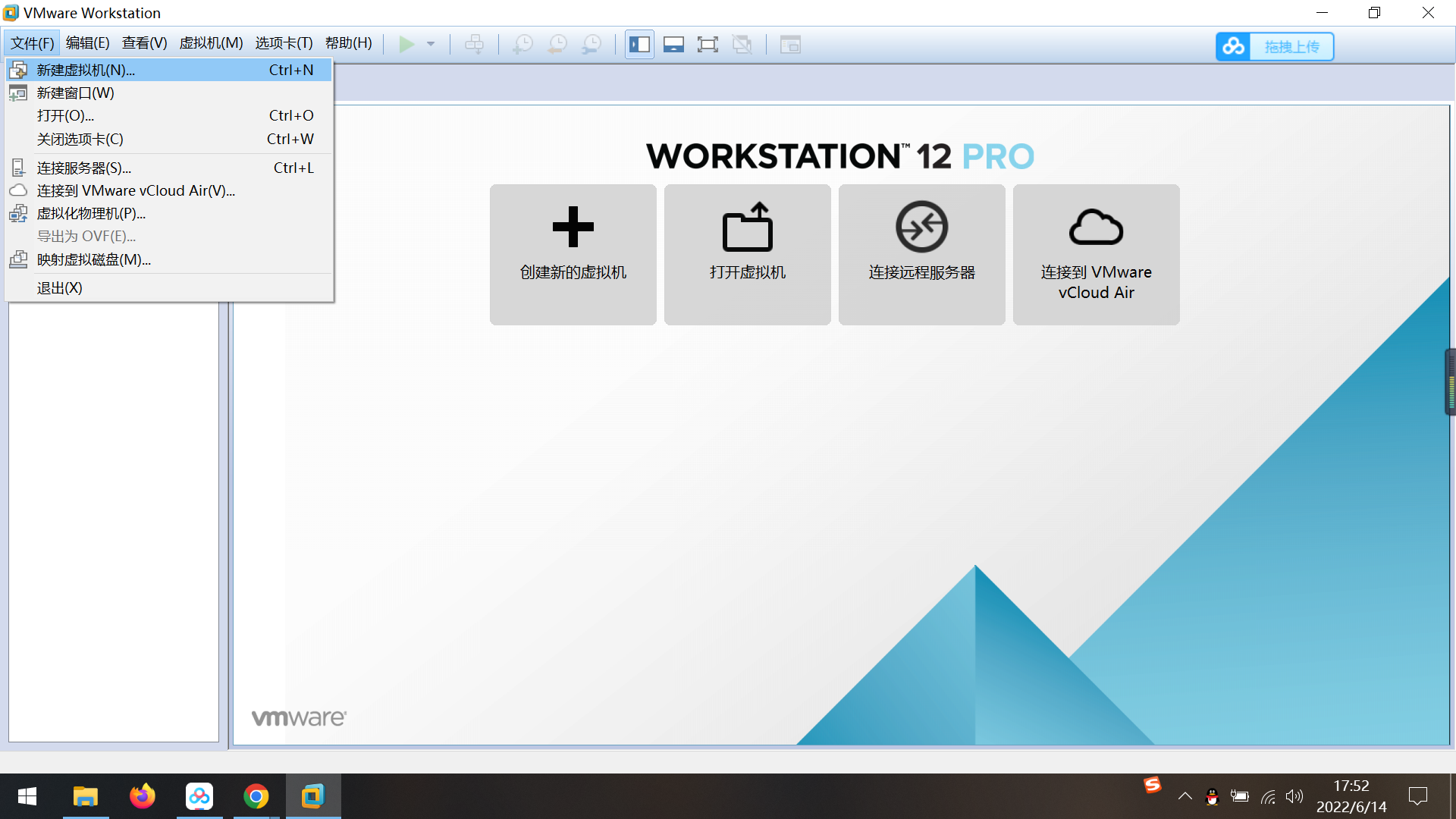This screenshot has width=1456, height=819.
Task: Click the Send Ctrl+Alt+Del toolbar icon
Action: 475,45
